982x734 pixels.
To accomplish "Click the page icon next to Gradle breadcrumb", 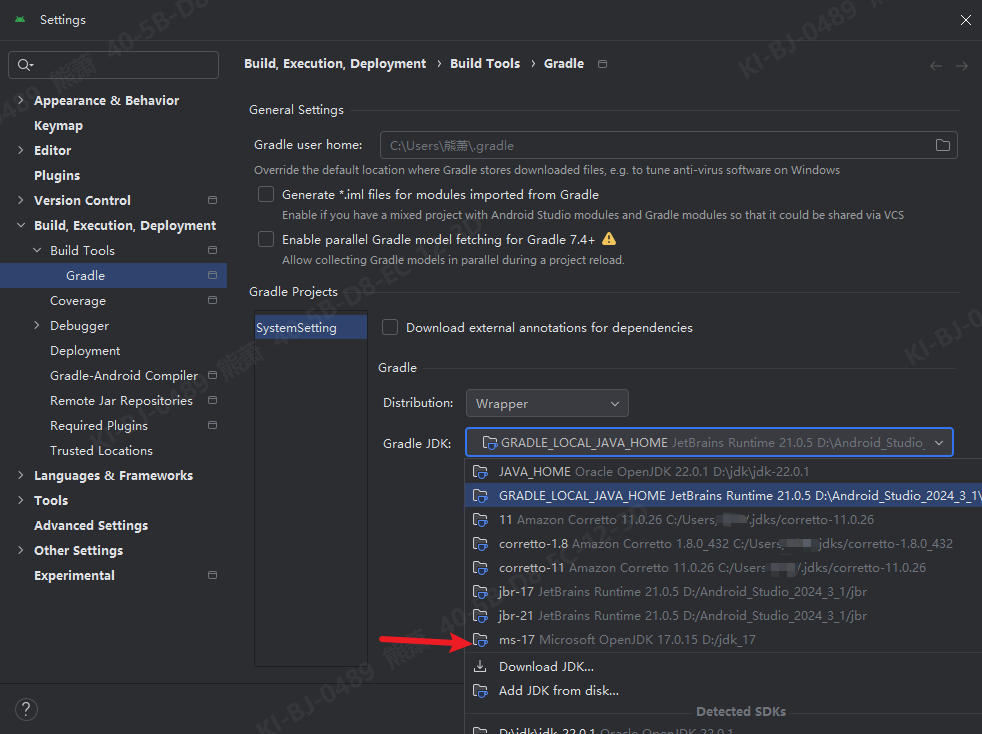I will (602, 63).
